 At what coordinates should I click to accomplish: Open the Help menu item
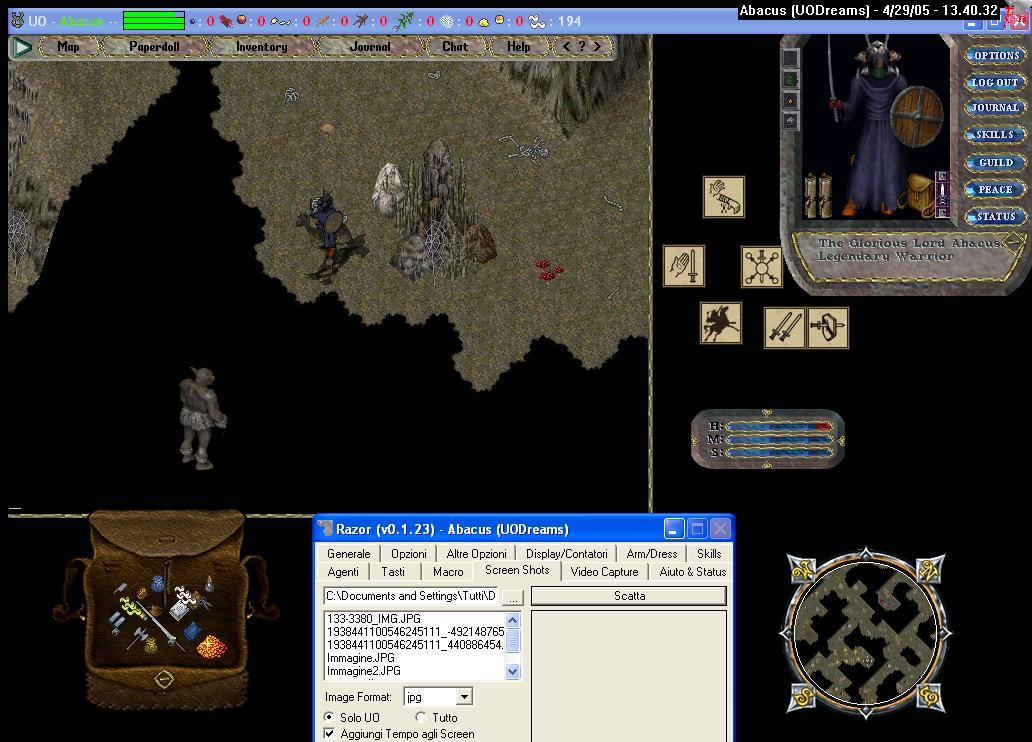pyautogui.click(x=519, y=47)
